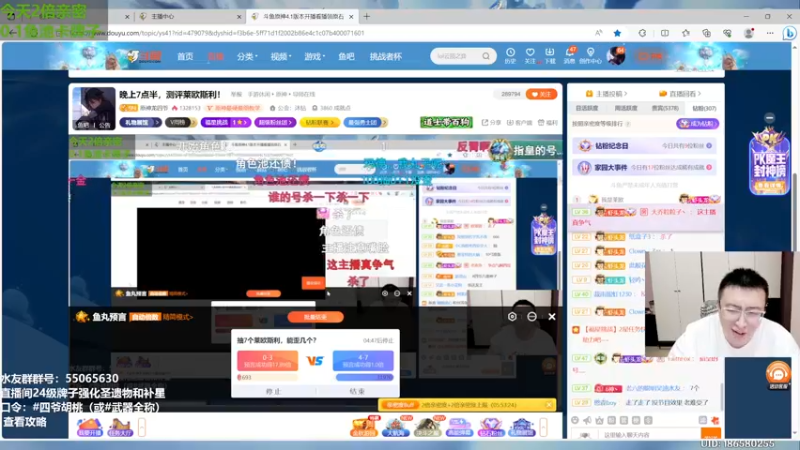This screenshot has width=800, height=450.
Task: Collapse the PK魔王封神榜 floating widget with minus
Action: (769, 118)
